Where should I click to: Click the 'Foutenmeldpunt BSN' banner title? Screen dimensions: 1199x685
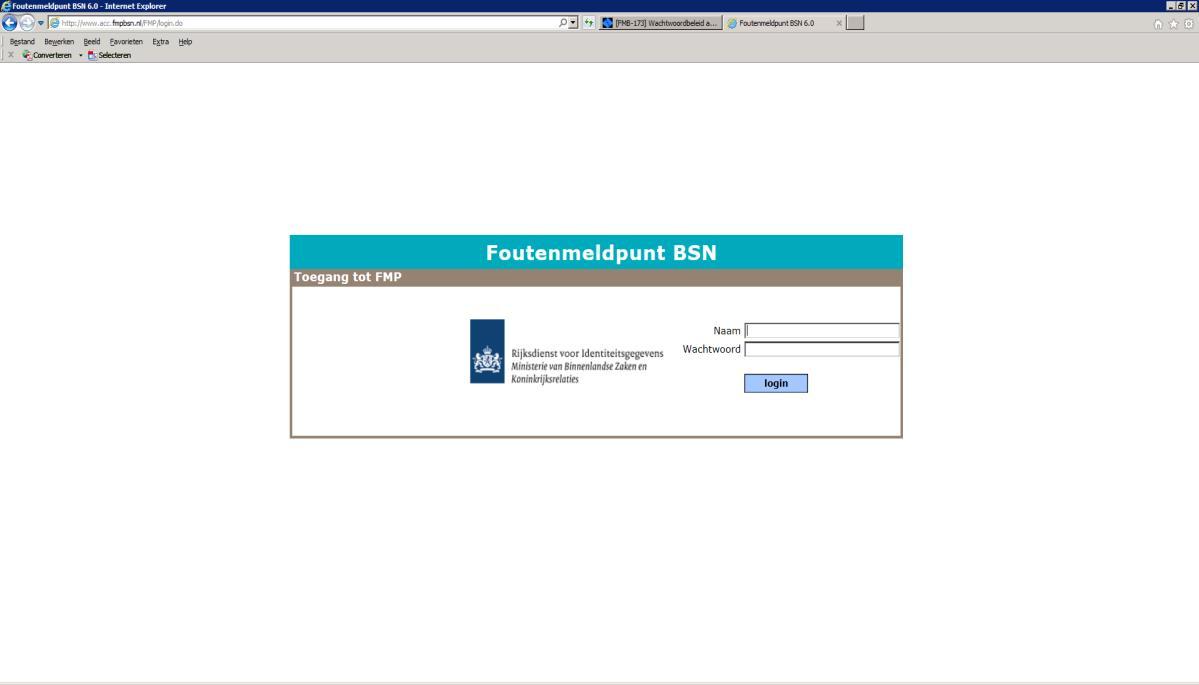tap(601, 253)
